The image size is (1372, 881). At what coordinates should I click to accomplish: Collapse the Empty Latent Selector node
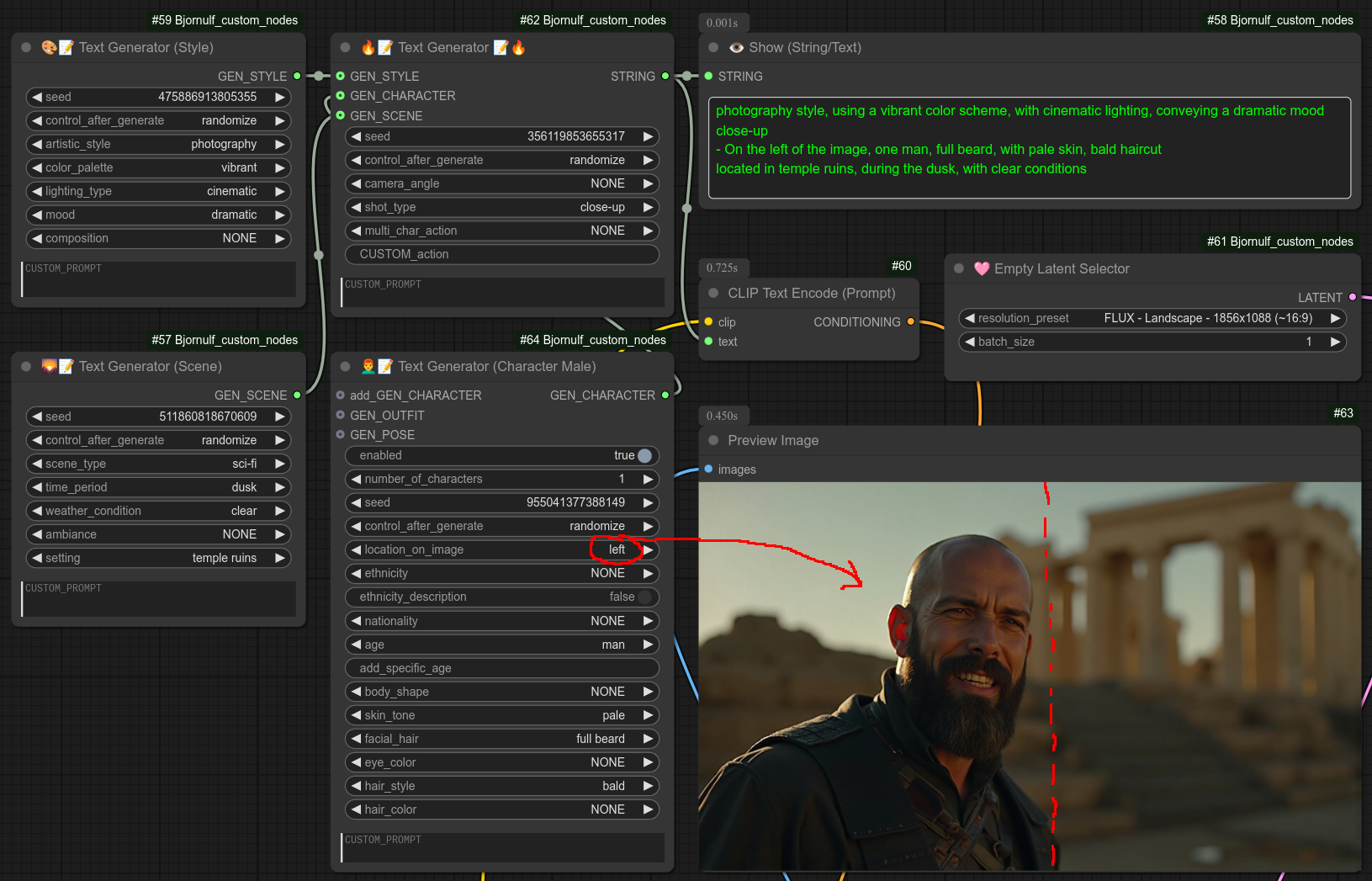(x=959, y=269)
